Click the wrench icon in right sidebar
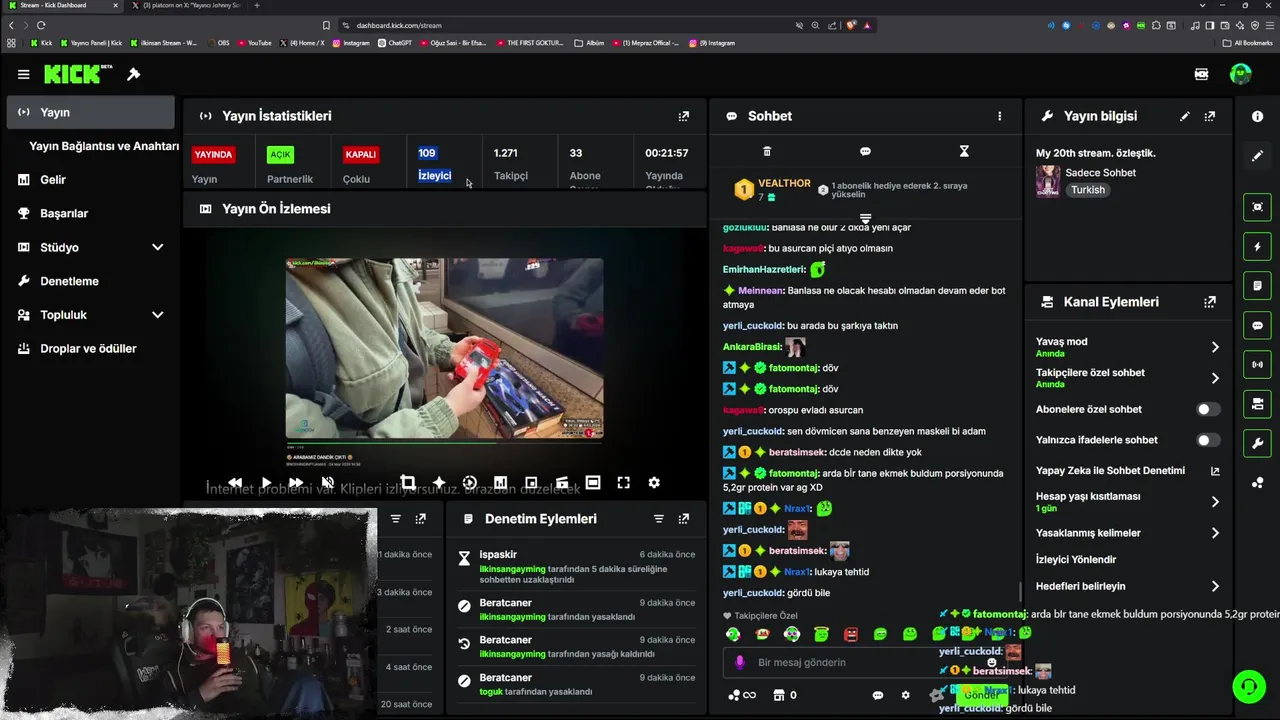Image resolution: width=1280 pixels, height=720 pixels. [1258, 443]
